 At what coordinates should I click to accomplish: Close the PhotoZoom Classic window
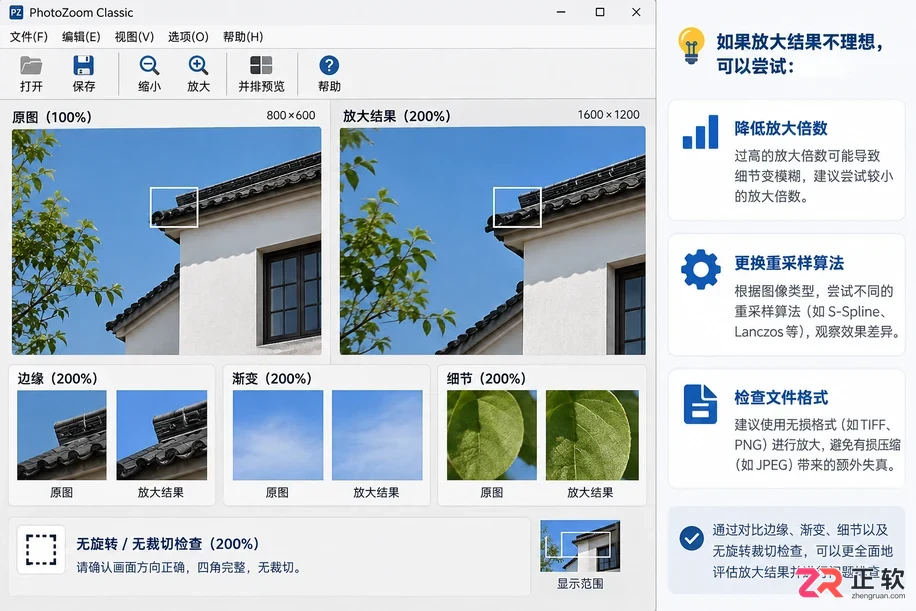click(636, 12)
